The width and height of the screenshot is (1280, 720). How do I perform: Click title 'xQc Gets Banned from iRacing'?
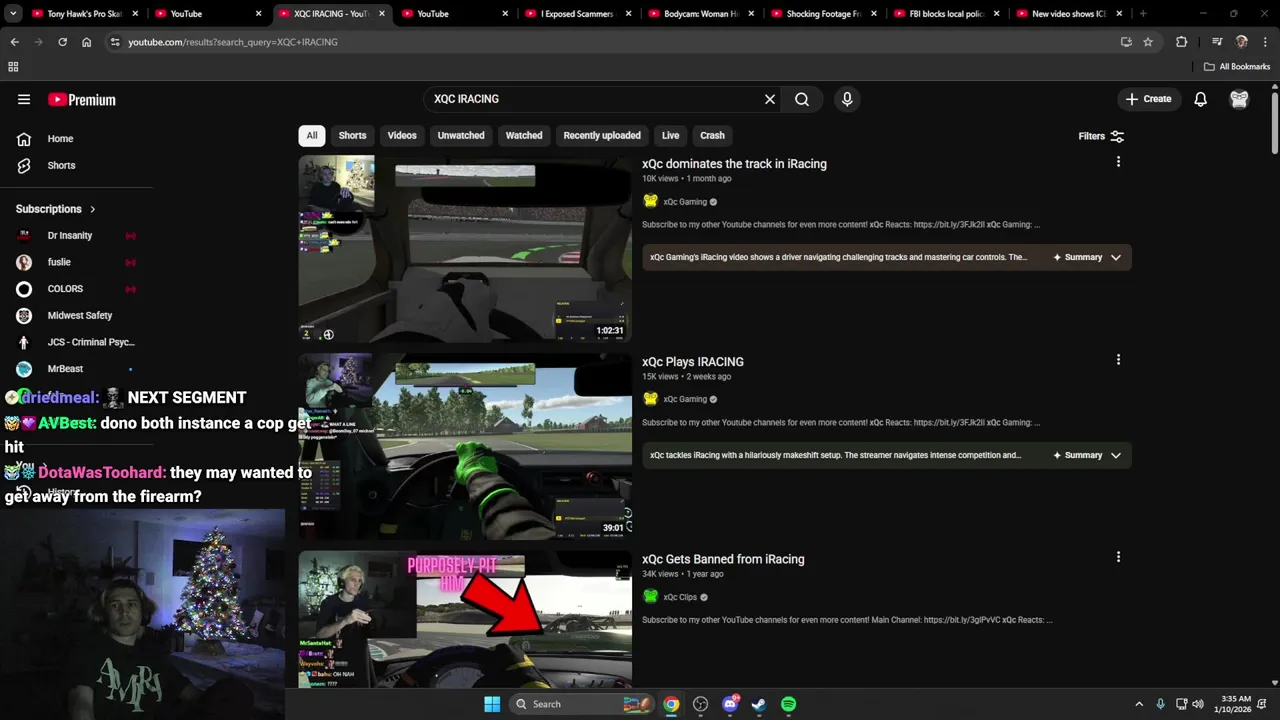[723, 559]
